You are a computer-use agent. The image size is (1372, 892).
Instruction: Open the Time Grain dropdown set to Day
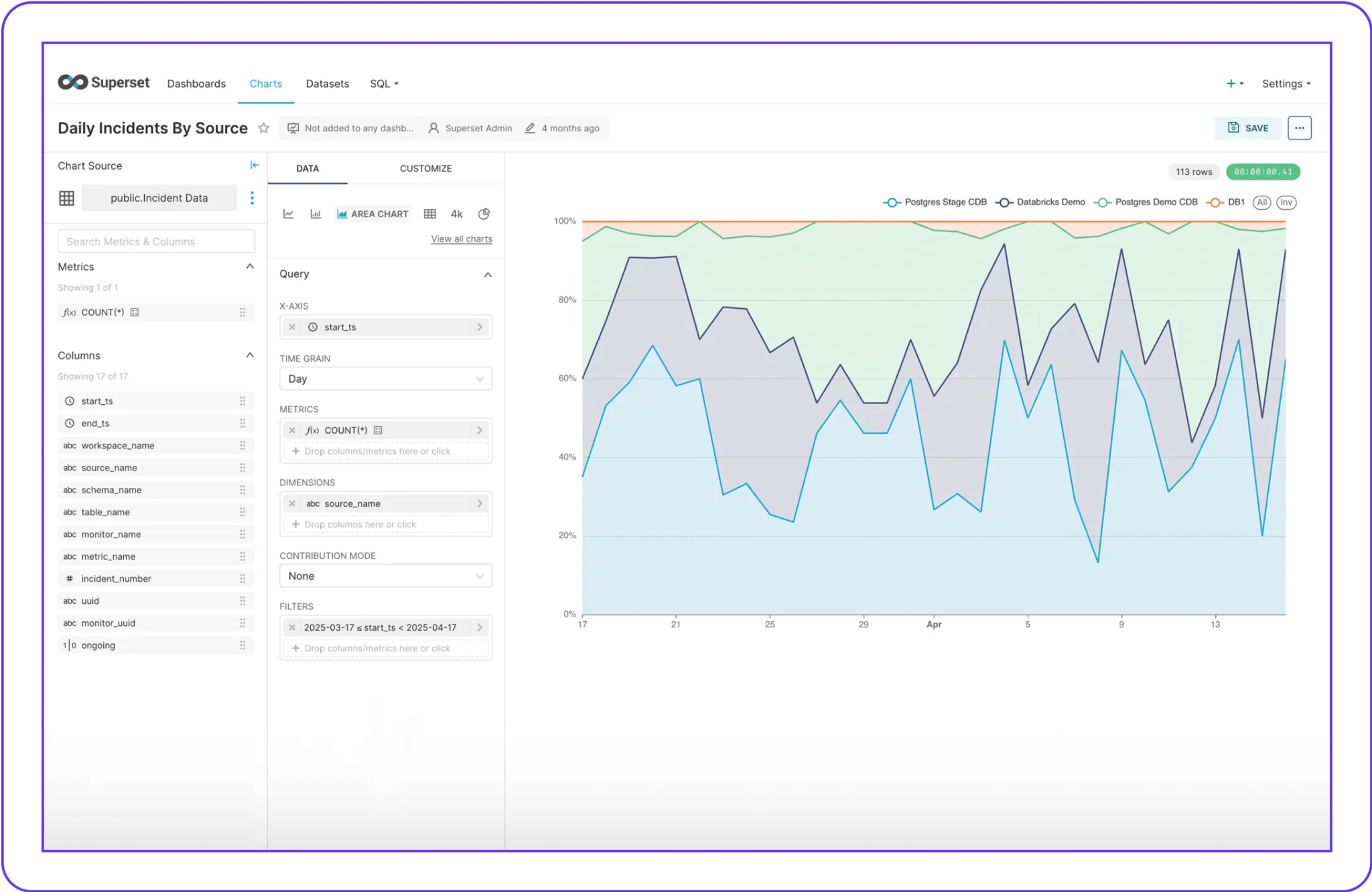pyautogui.click(x=385, y=378)
